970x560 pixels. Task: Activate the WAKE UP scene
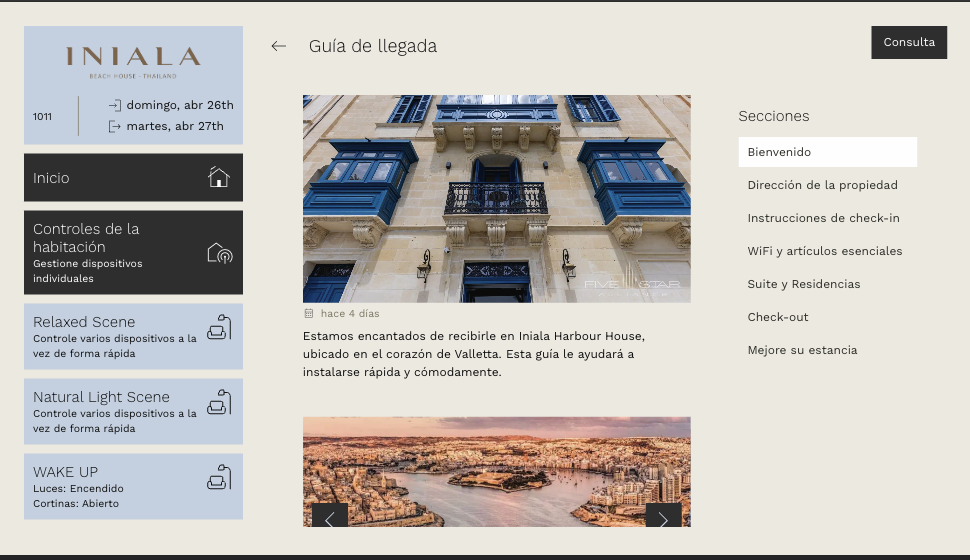(133, 486)
